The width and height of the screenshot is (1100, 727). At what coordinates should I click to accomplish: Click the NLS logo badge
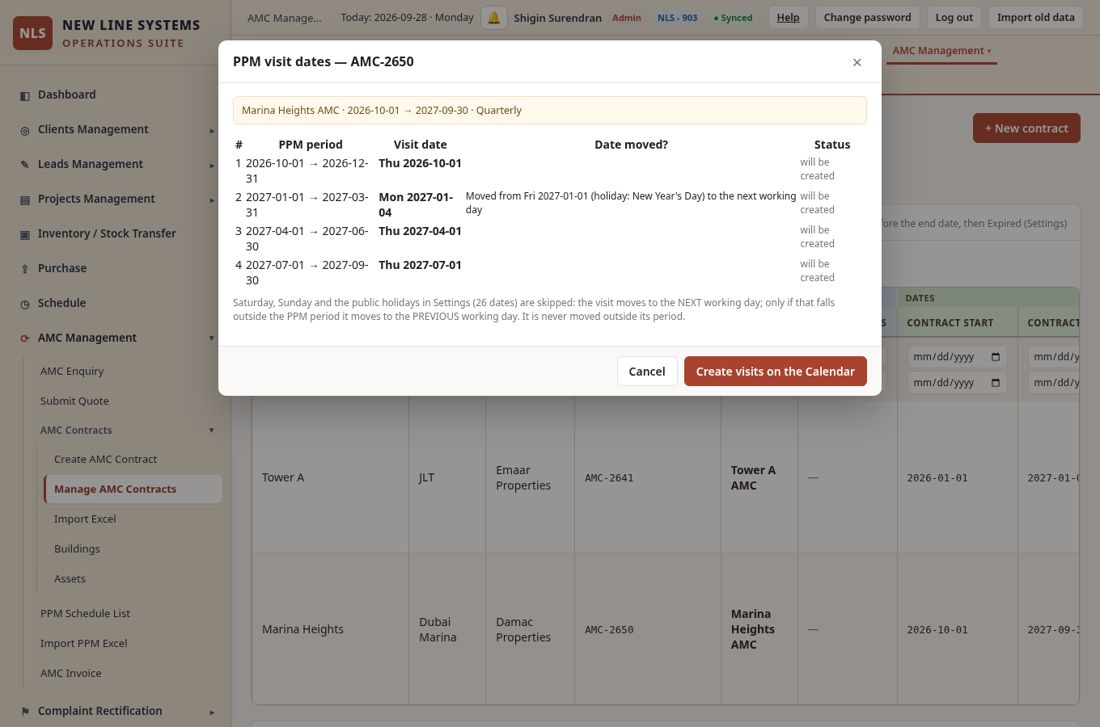pos(32,33)
